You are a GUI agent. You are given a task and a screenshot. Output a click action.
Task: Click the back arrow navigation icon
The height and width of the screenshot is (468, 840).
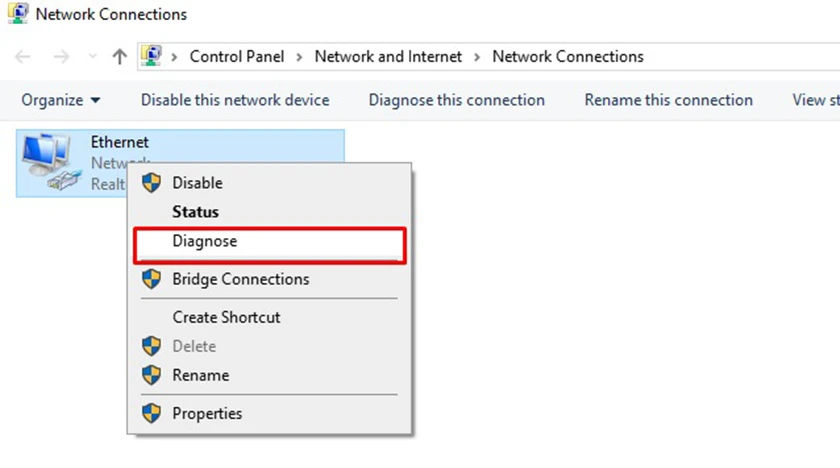point(22,56)
